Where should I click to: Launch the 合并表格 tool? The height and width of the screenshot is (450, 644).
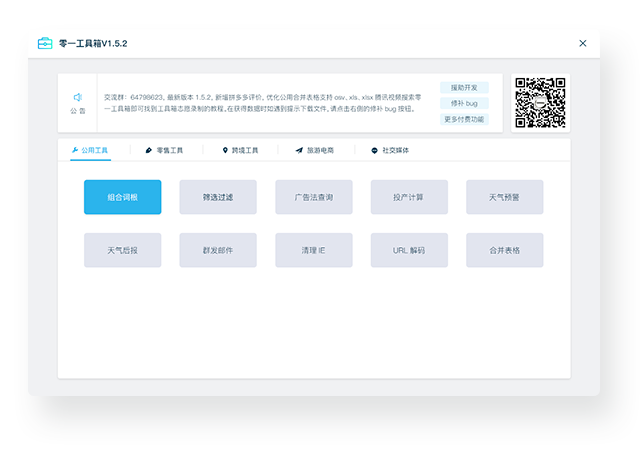tap(504, 250)
